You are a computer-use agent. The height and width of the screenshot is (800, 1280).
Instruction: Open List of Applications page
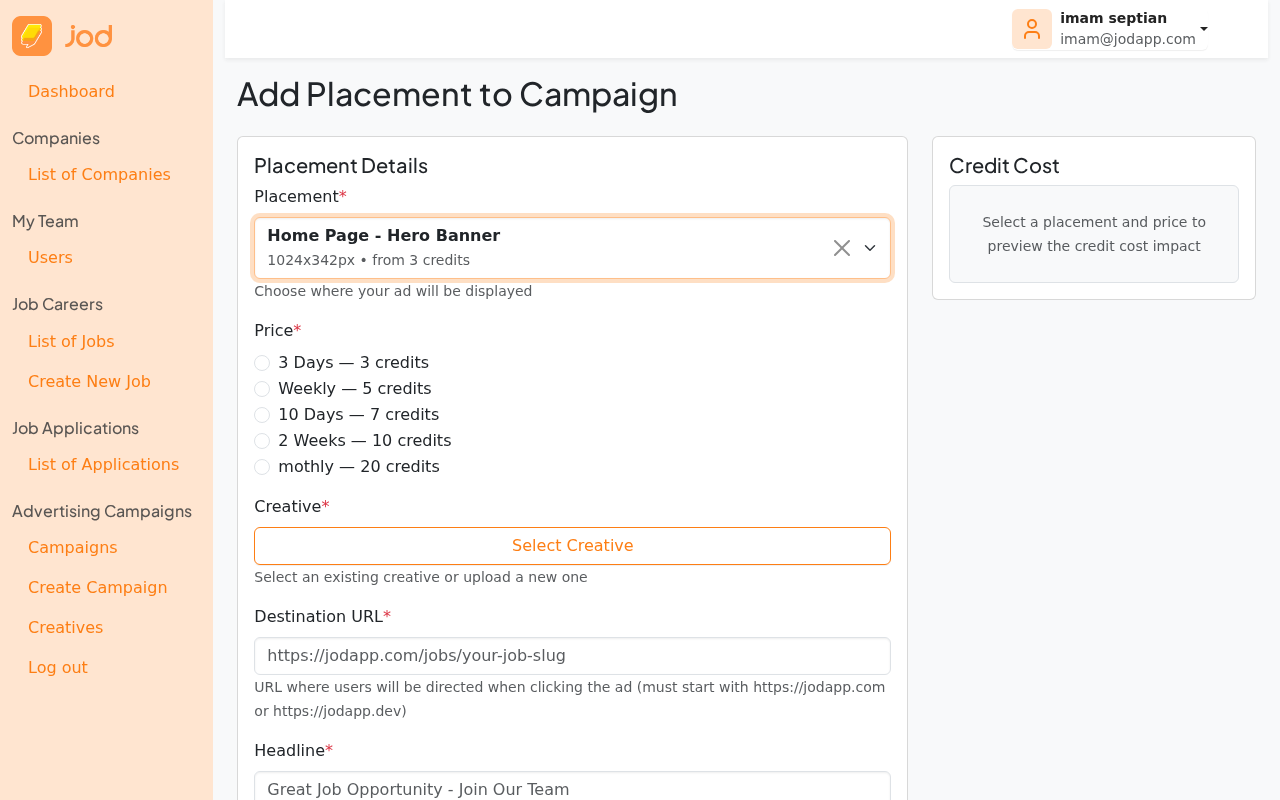point(103,465)
